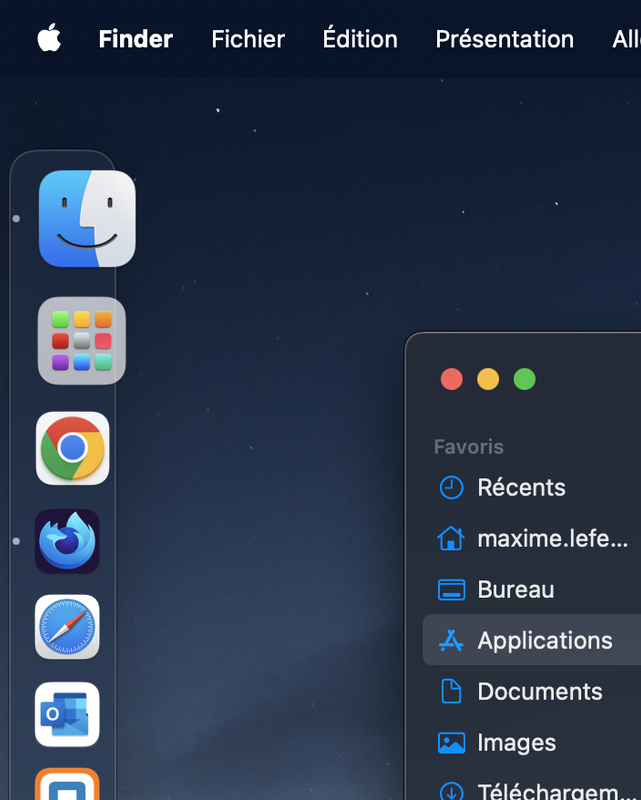Open the Finder menu in menu bar
The height and width of the screenshot is (800, 641).
(136, 39)
